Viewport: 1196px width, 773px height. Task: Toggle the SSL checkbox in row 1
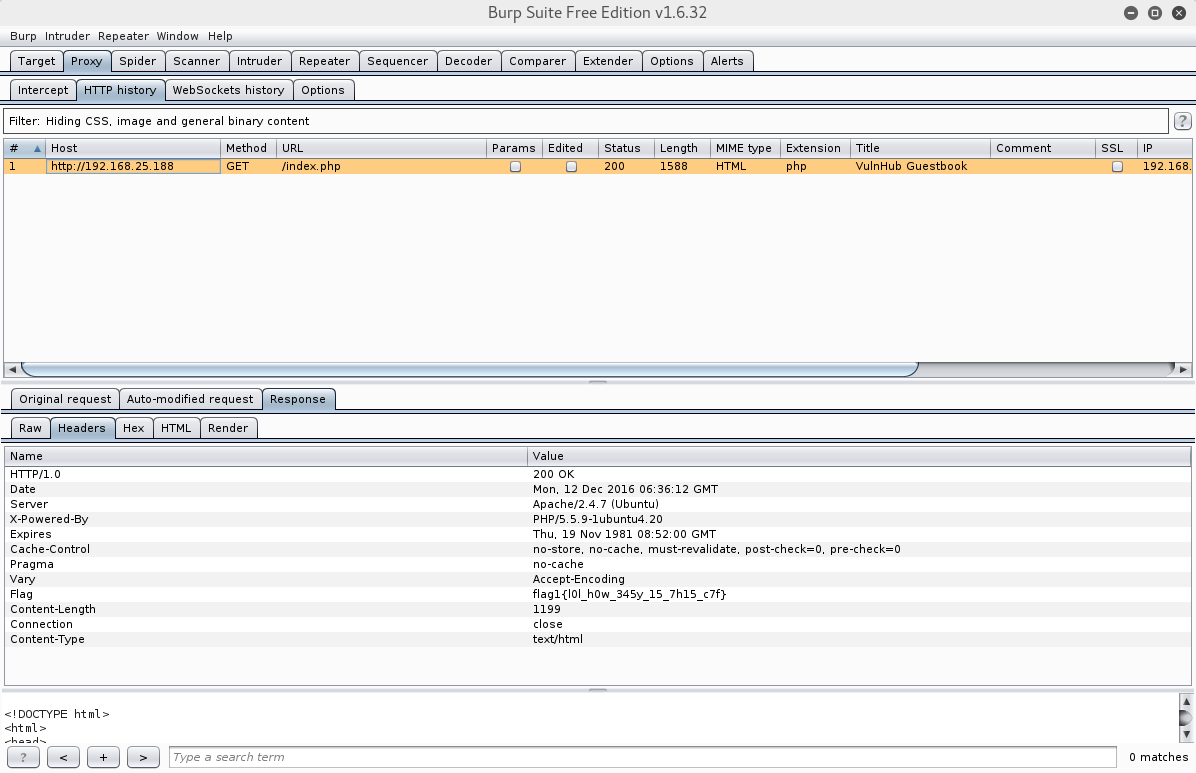pos(1117,167)
